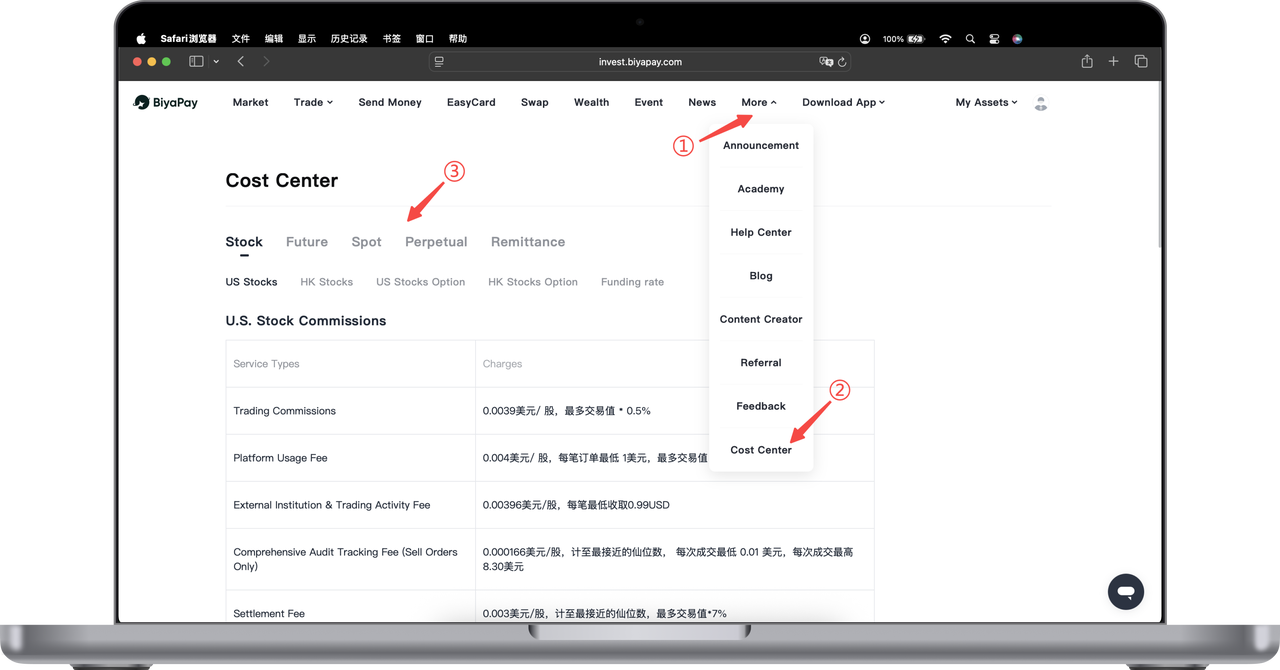Expand the Trade dropdown menu

pyautogui.click(x=313, y=102)
